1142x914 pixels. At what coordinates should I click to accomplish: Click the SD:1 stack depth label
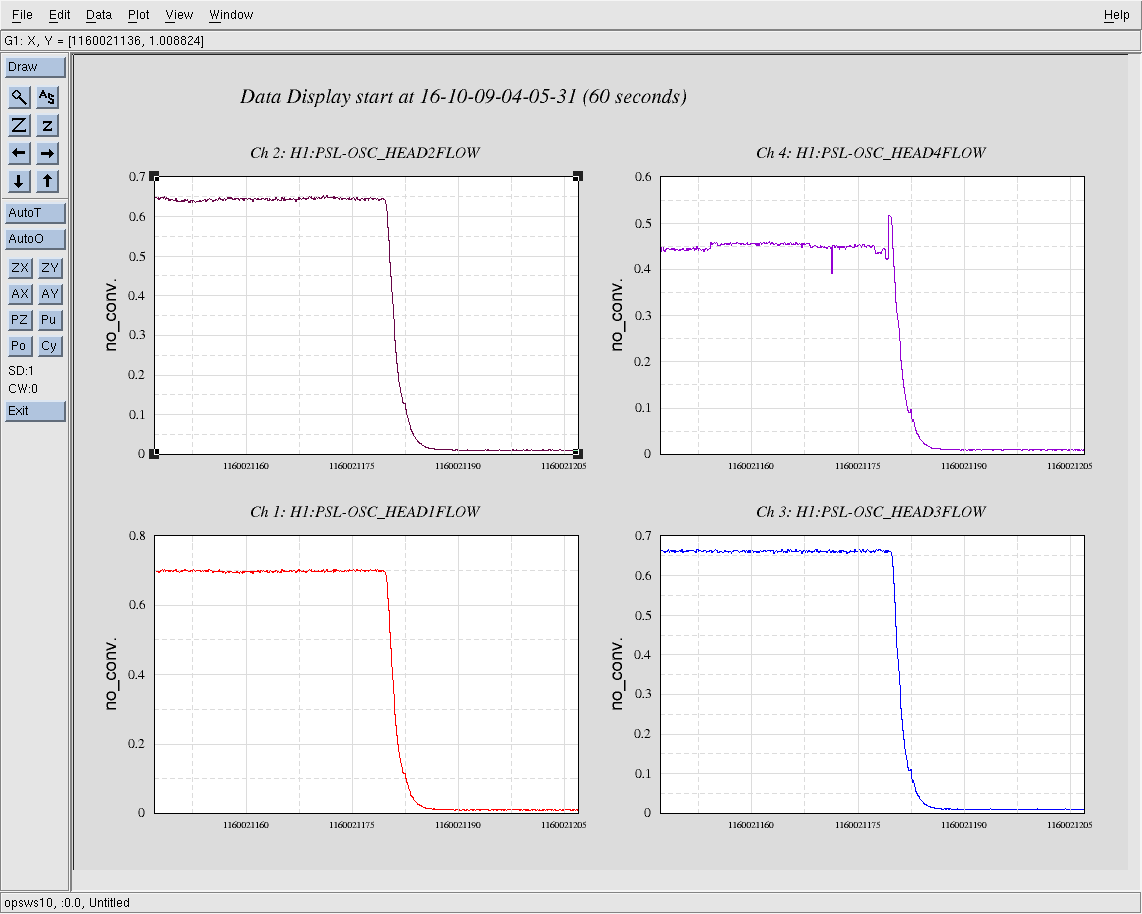21,371
